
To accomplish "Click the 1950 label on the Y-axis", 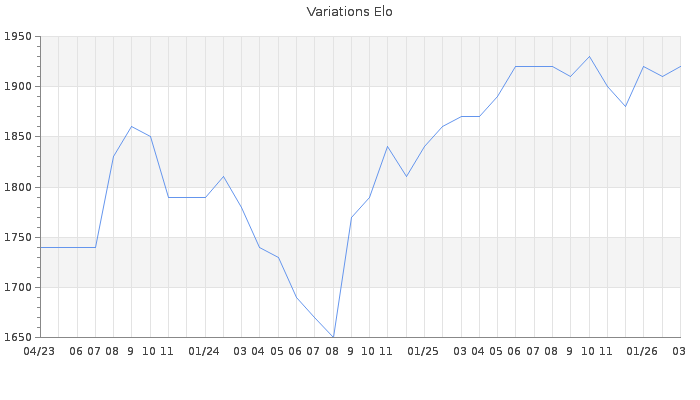I will pos(19,37).
